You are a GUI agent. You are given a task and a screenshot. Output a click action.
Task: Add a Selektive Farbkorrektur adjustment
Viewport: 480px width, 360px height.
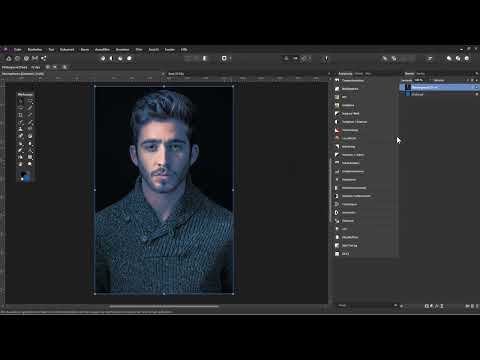coord(365,196)
